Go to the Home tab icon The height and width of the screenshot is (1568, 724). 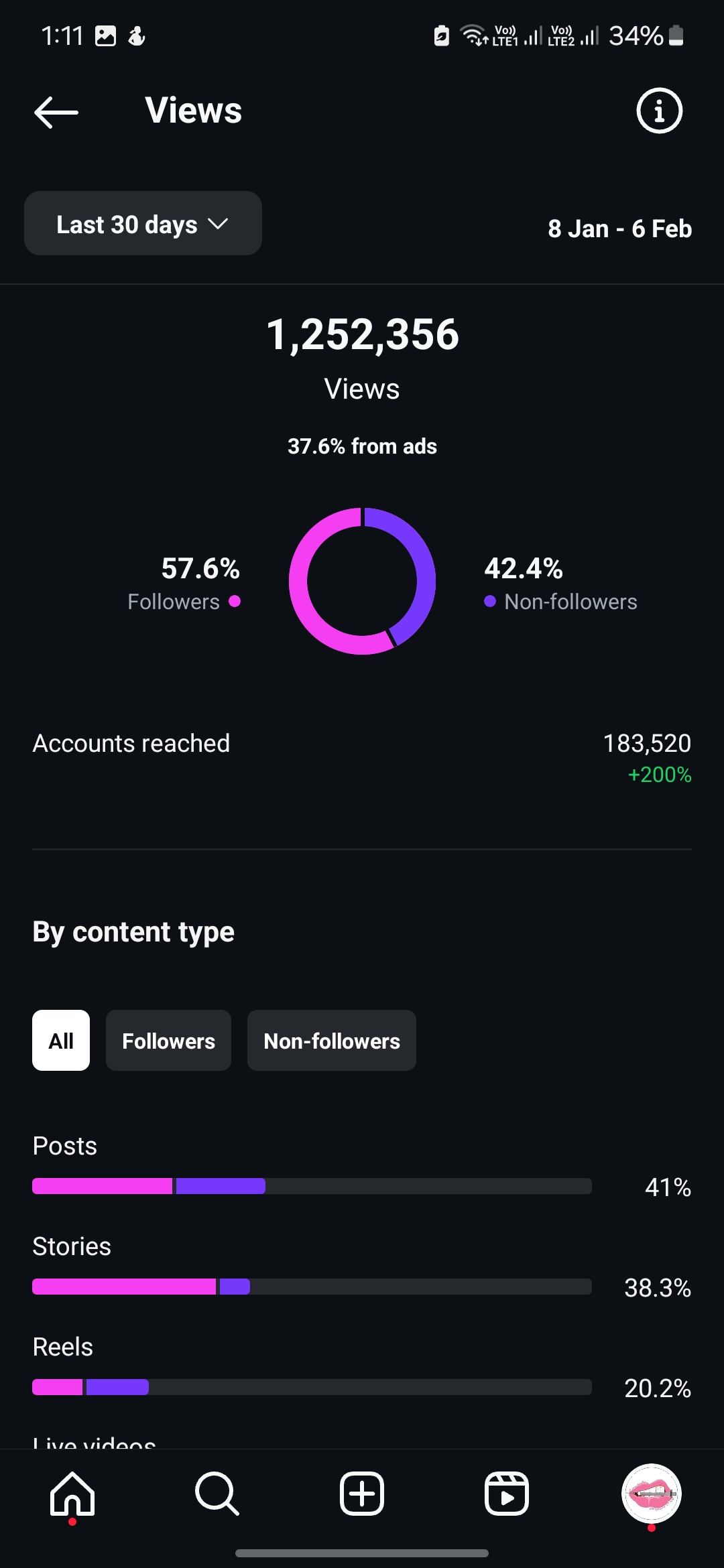pos(72,1494)
